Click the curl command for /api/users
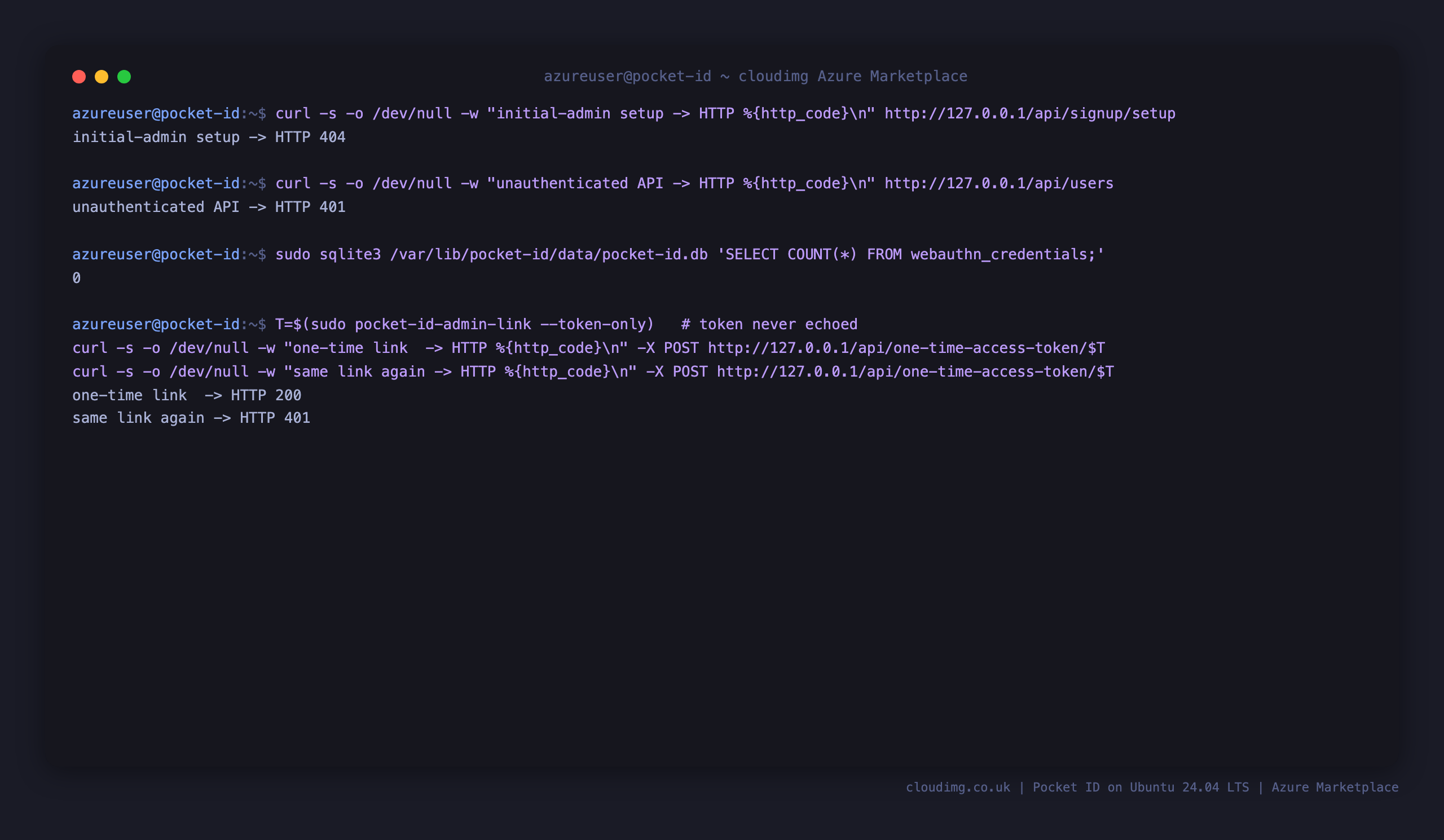Image resolution: width=1444 pixels, height=840 pixels. point(694,183)
